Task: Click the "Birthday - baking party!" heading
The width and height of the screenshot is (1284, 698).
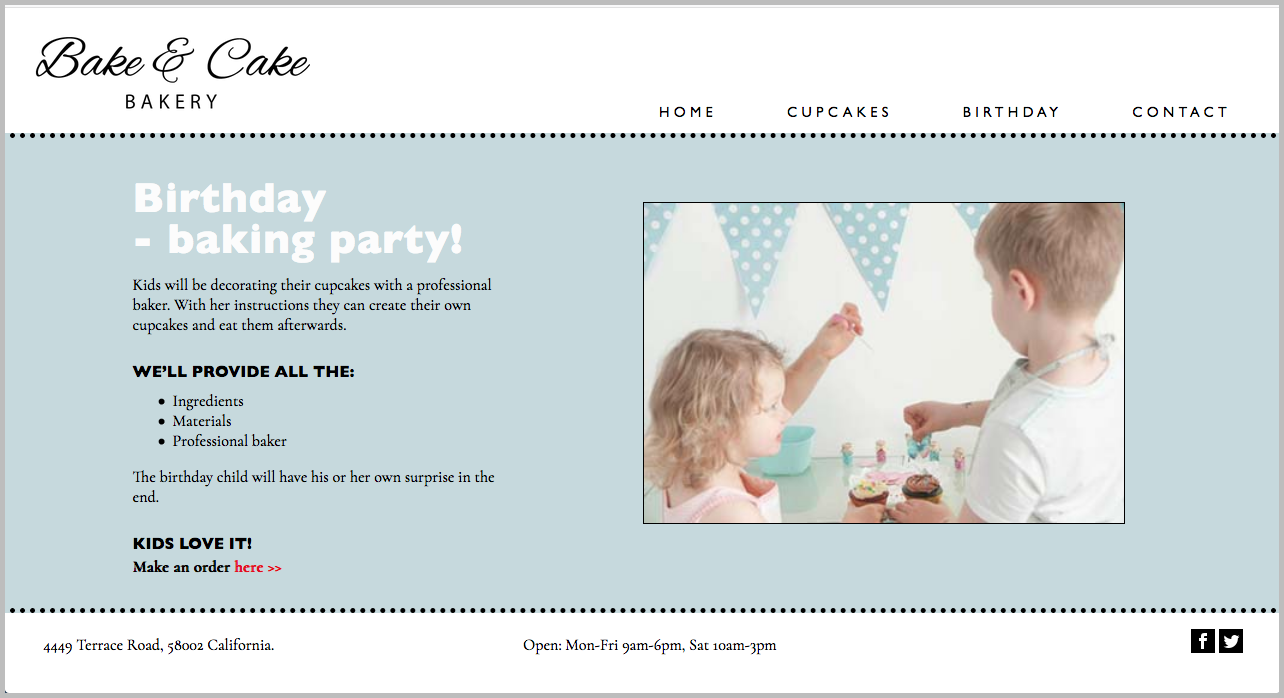Action: pyautogui.click(x=298, y=219)
